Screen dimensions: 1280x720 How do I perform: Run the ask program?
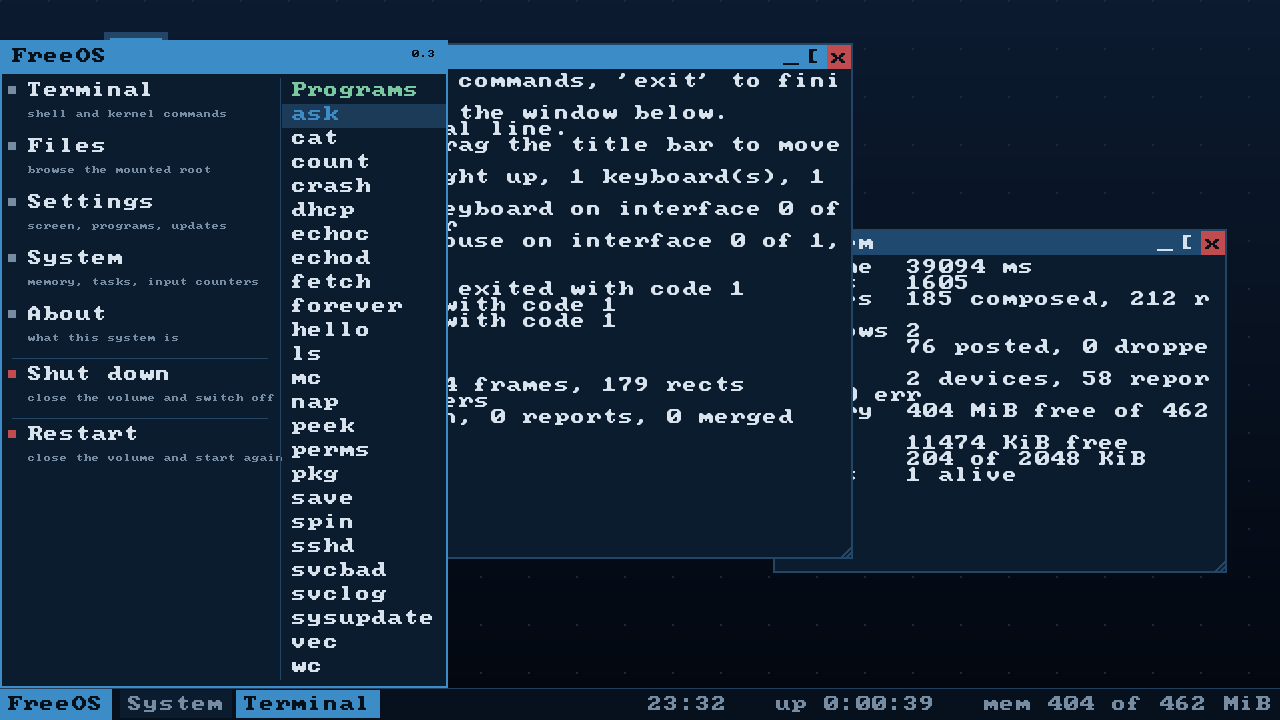[x=364, y=115]
